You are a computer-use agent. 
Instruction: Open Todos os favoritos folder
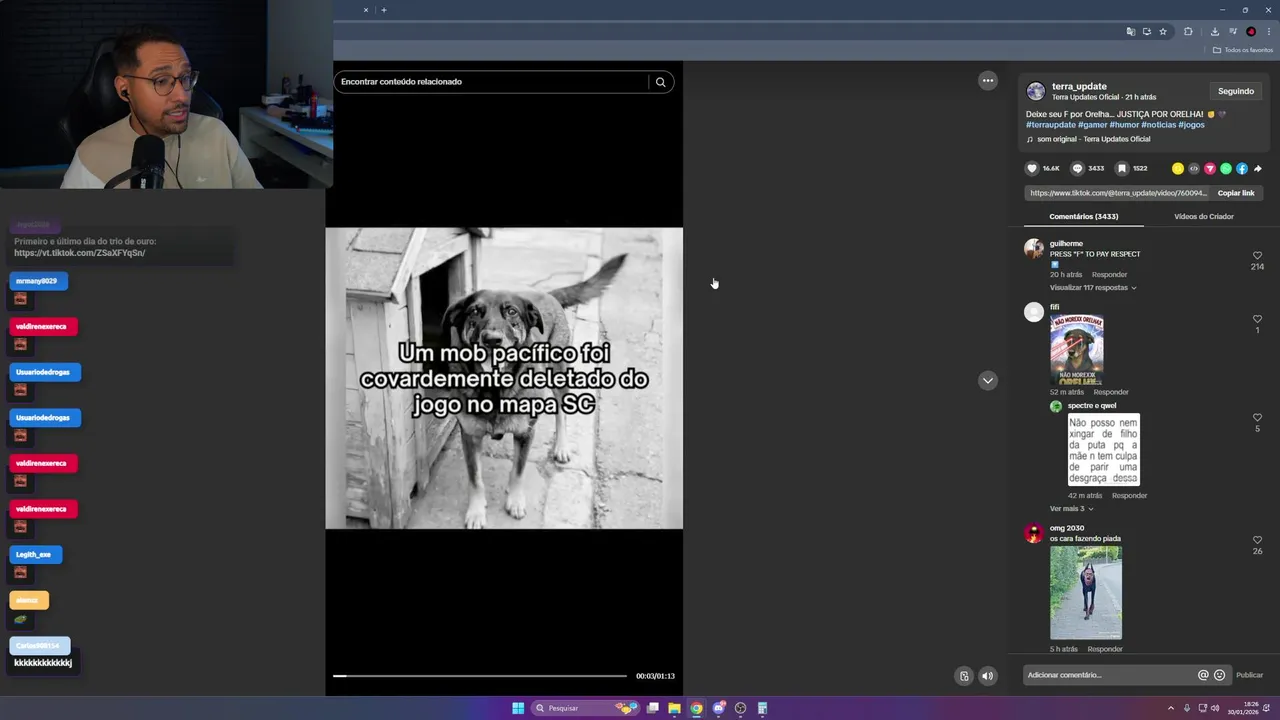[x=1243, y=50]
